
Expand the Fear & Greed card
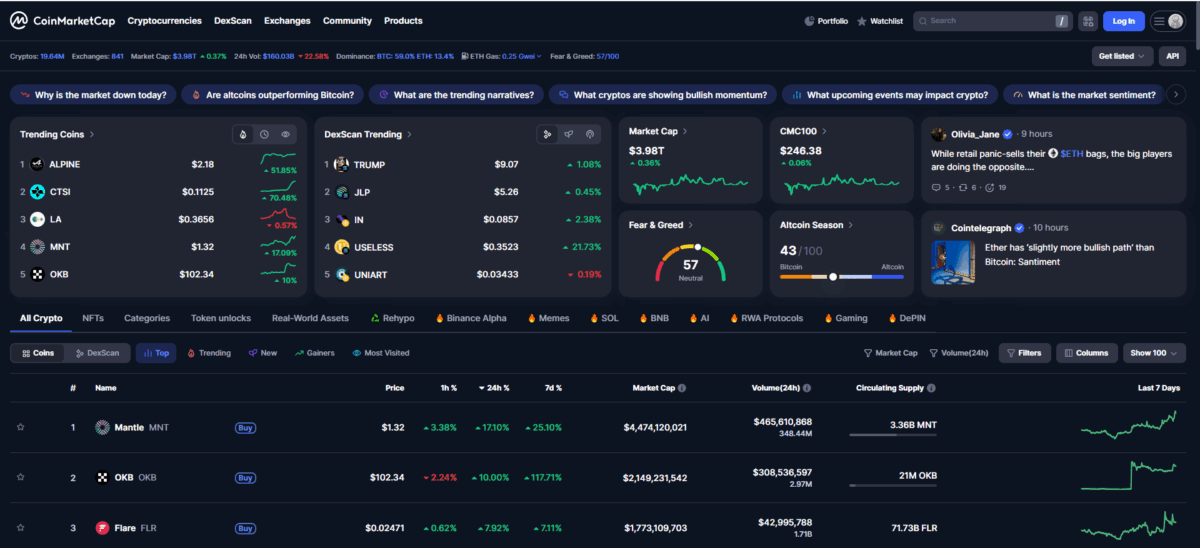[691, 225]
